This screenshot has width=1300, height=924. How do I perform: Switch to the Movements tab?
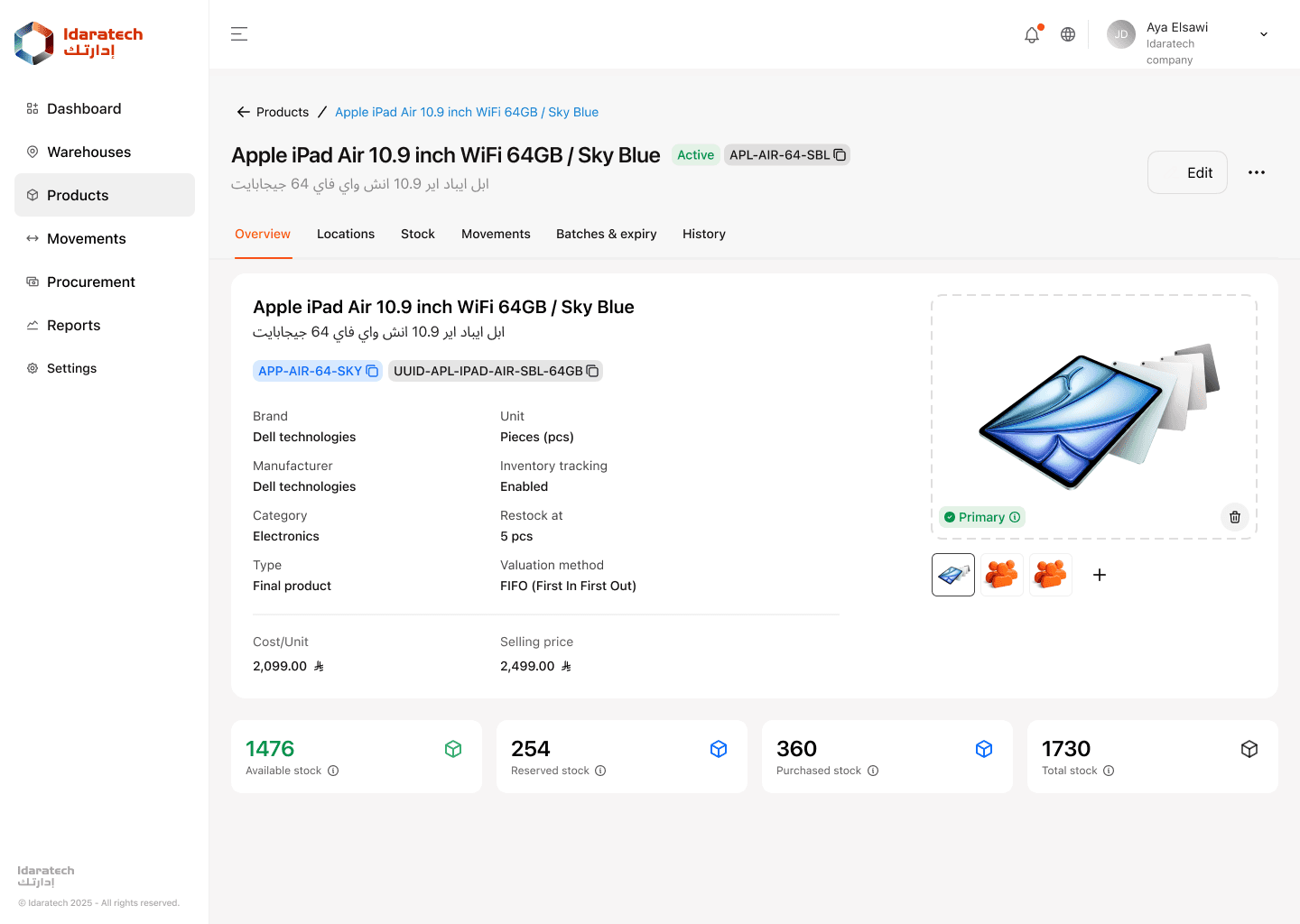pyautogui.click(x=496, y=234)
